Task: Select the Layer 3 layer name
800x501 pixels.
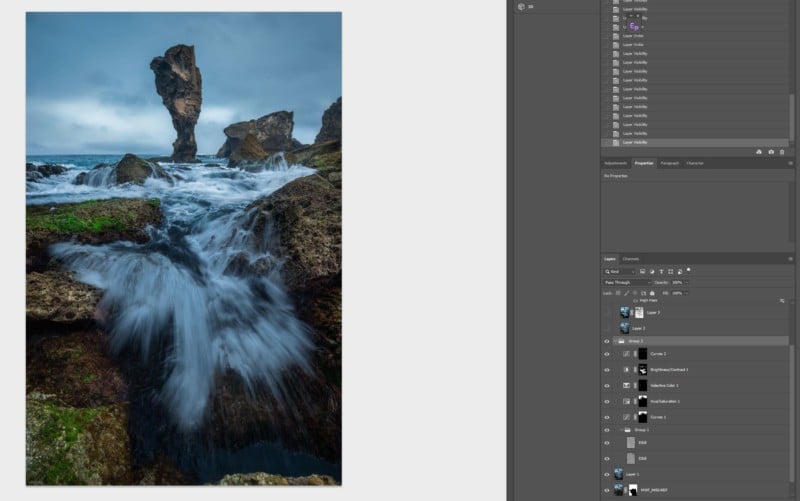Action: pyautogui.click(x=653, y=312)
